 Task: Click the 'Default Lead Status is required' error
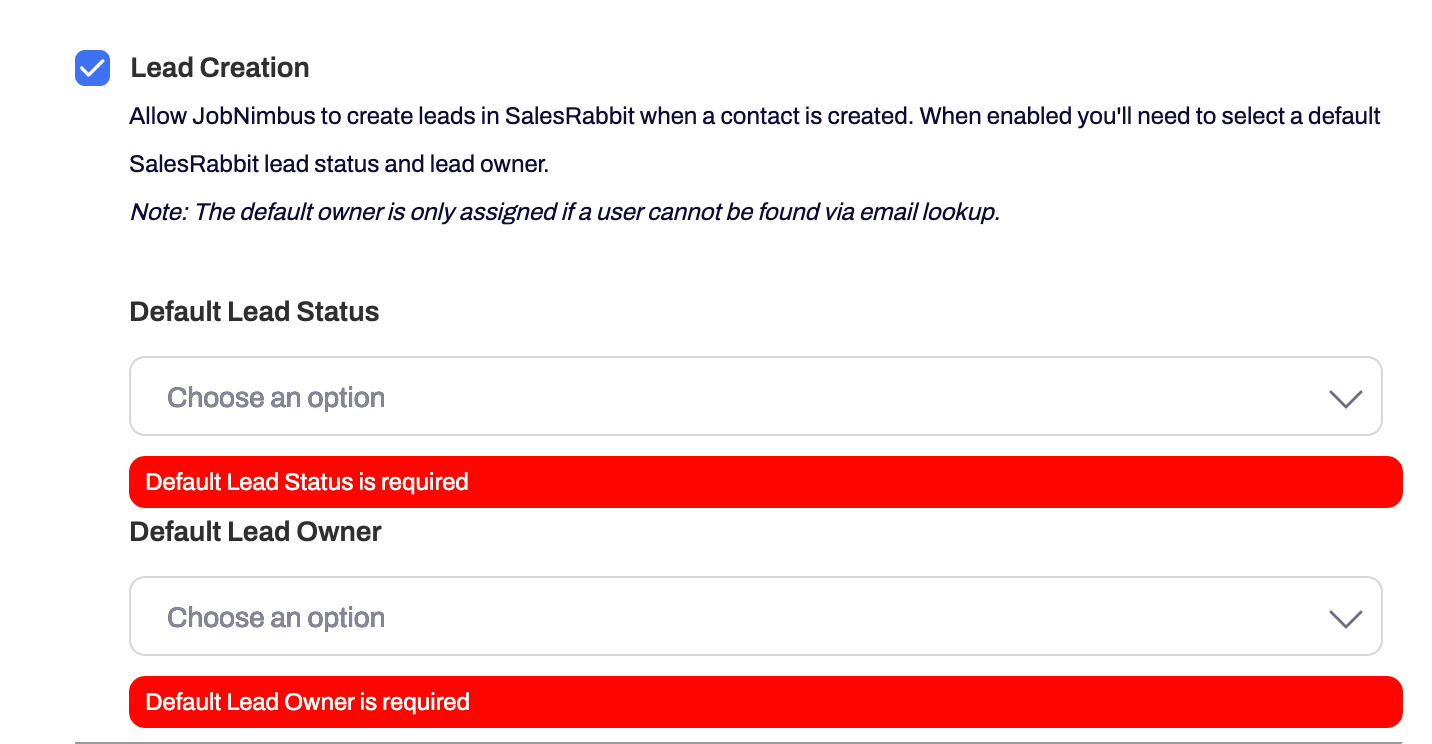(x=307, y=482)
